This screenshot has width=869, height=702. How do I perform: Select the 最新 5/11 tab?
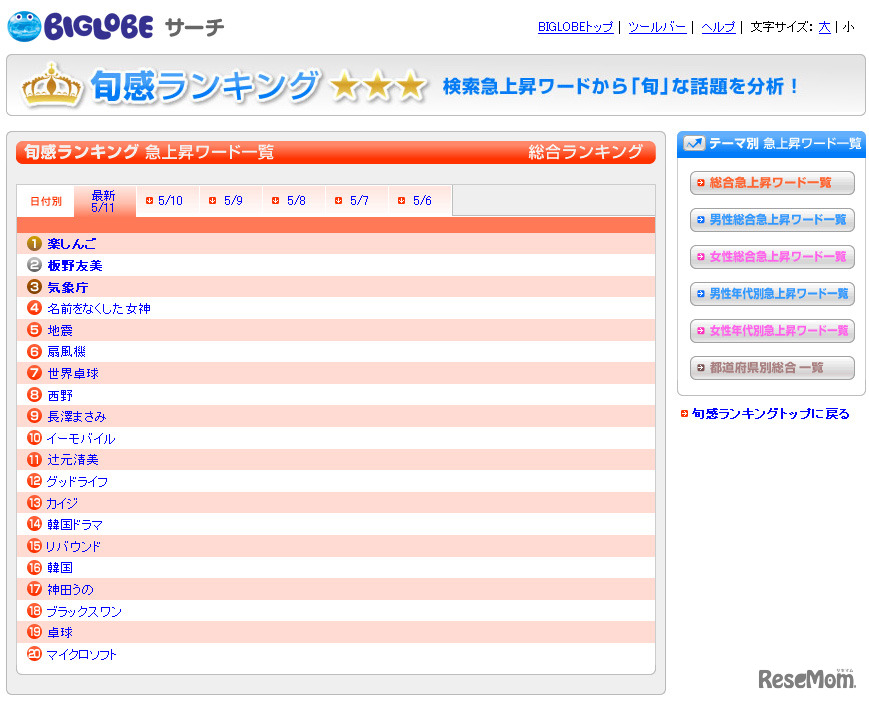[103, 201]
